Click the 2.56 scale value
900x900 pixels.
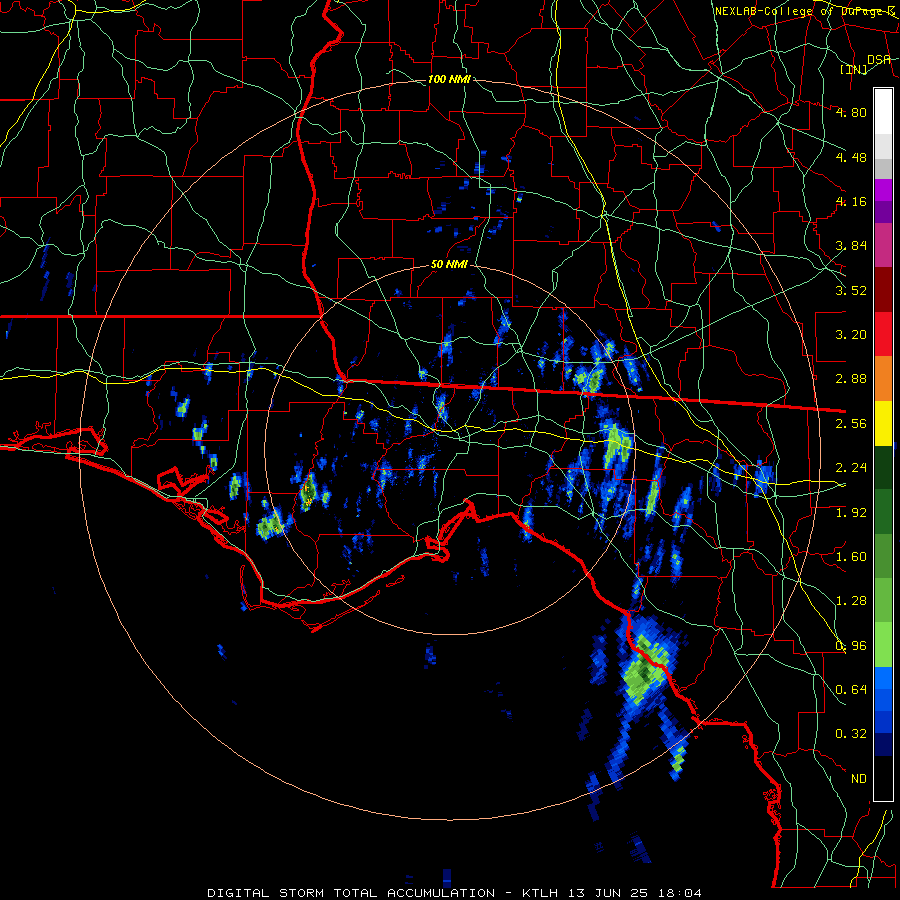point(851,424)
